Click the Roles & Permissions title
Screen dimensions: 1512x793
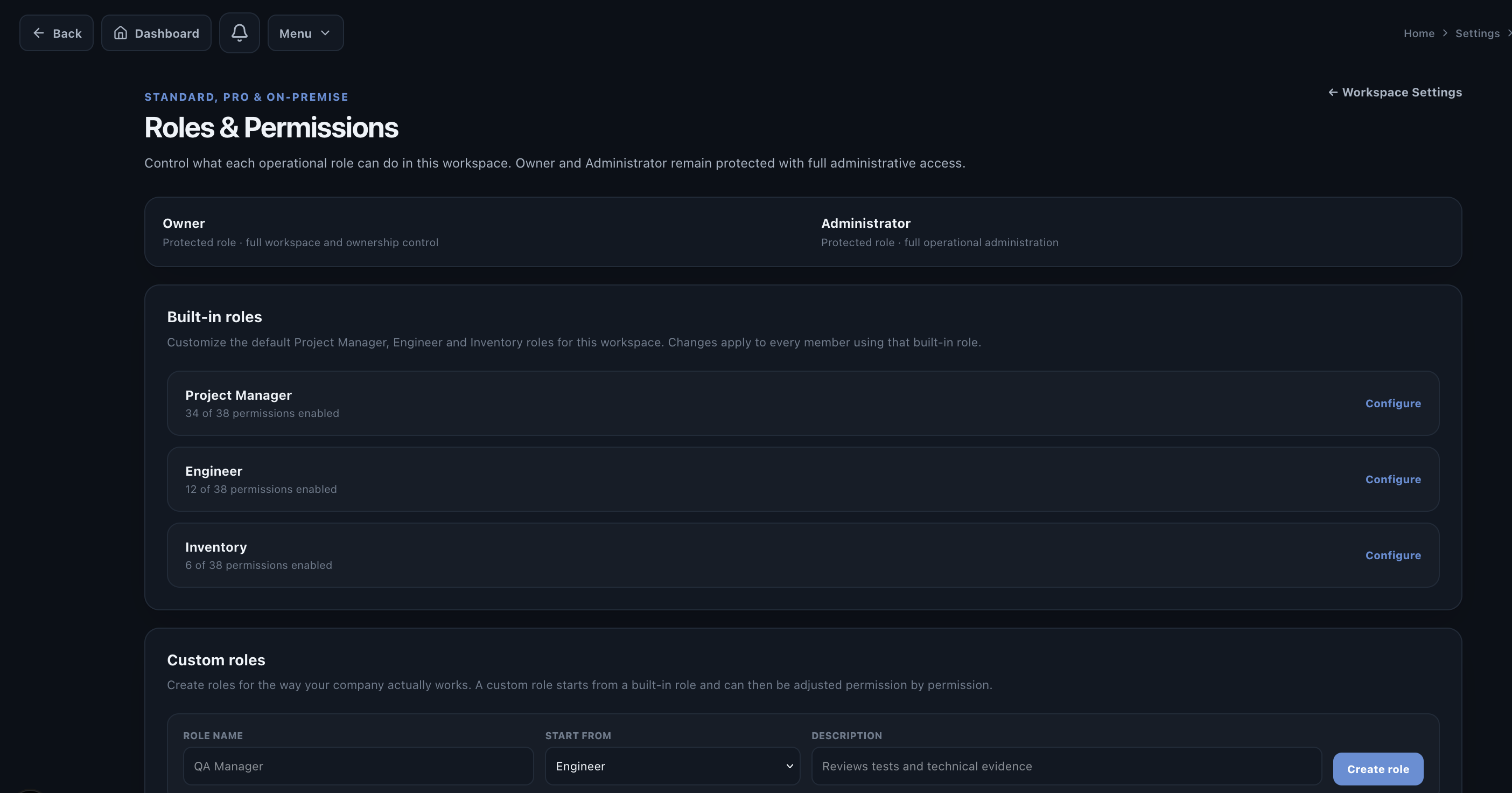tap(271, 128)
